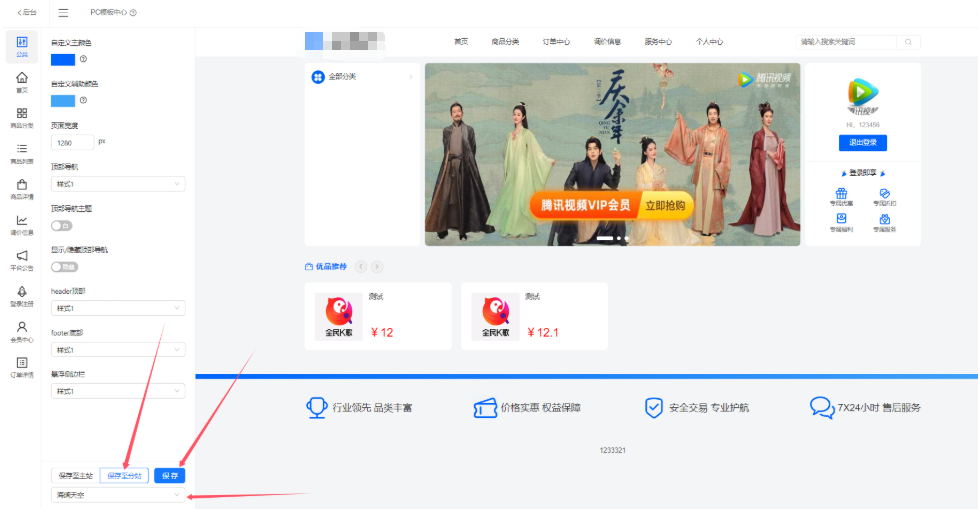Click the 页面宽度 input field
This screenshot has width=978, height=509.
72,143
